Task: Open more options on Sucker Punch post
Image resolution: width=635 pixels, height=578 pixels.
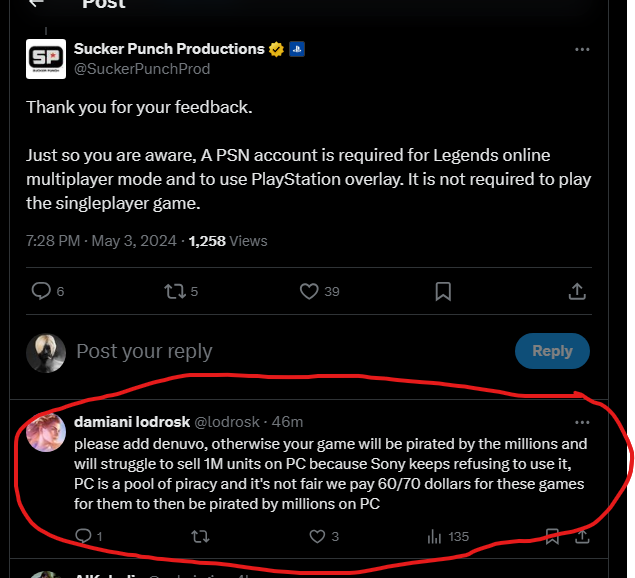Action: click(x=582, y=49)
